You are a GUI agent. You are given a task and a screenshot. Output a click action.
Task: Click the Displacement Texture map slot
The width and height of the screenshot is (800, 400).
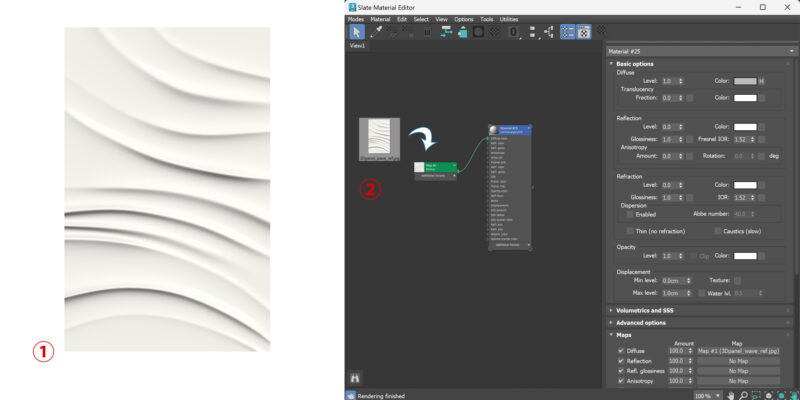tap(737, 281)
